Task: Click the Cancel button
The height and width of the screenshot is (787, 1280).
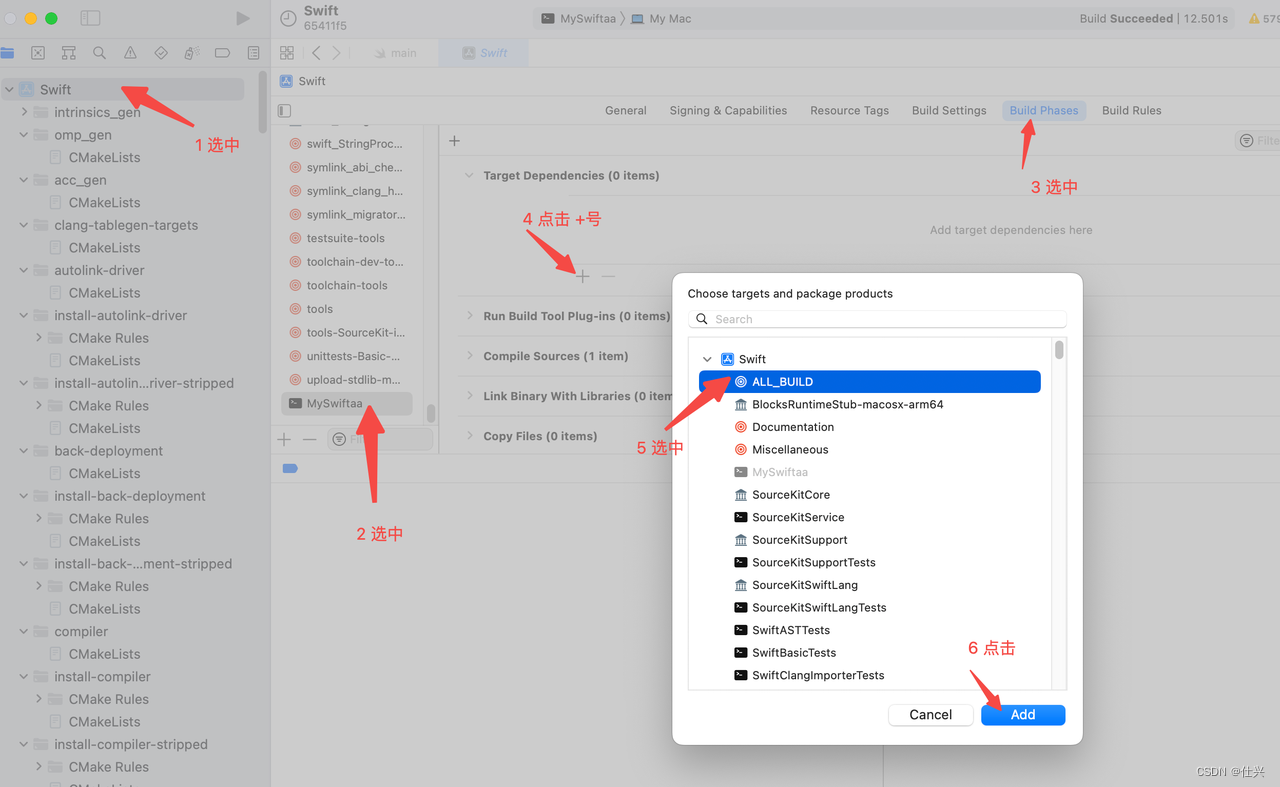Action: (x=930, y=715)
